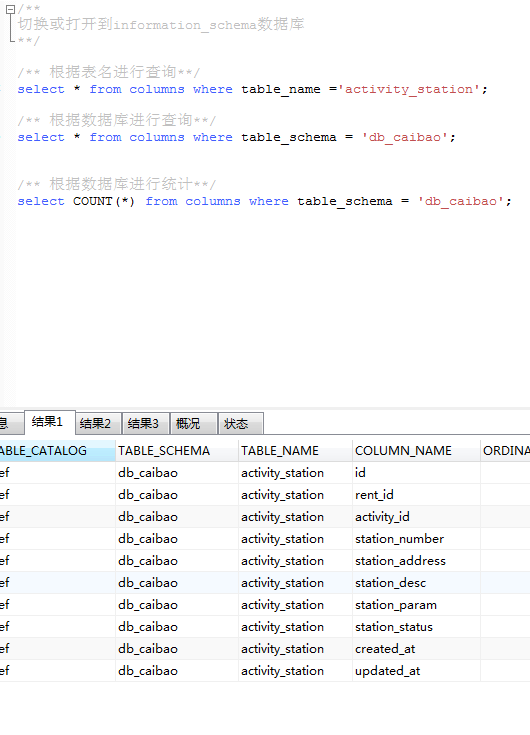Click the COLUMN_NAME column header
Image resolution: width=530 pixels, height=735 pixels.
pyautogui.click(x=416, y=450)
